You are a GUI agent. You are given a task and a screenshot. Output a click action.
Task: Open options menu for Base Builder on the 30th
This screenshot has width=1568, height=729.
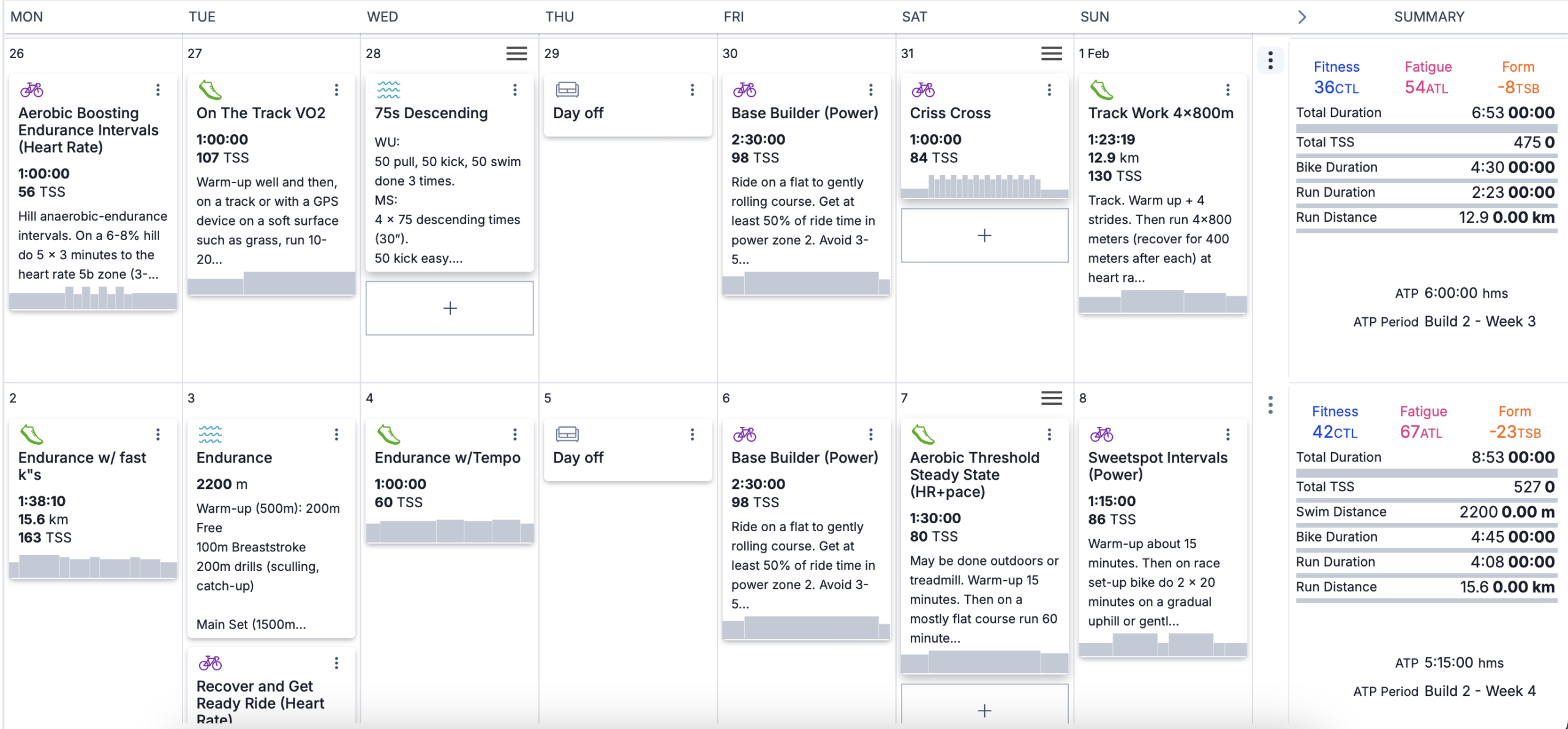[870, 90]
